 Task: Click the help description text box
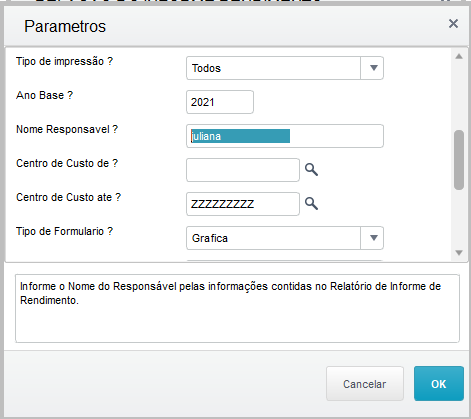(237, 308)
